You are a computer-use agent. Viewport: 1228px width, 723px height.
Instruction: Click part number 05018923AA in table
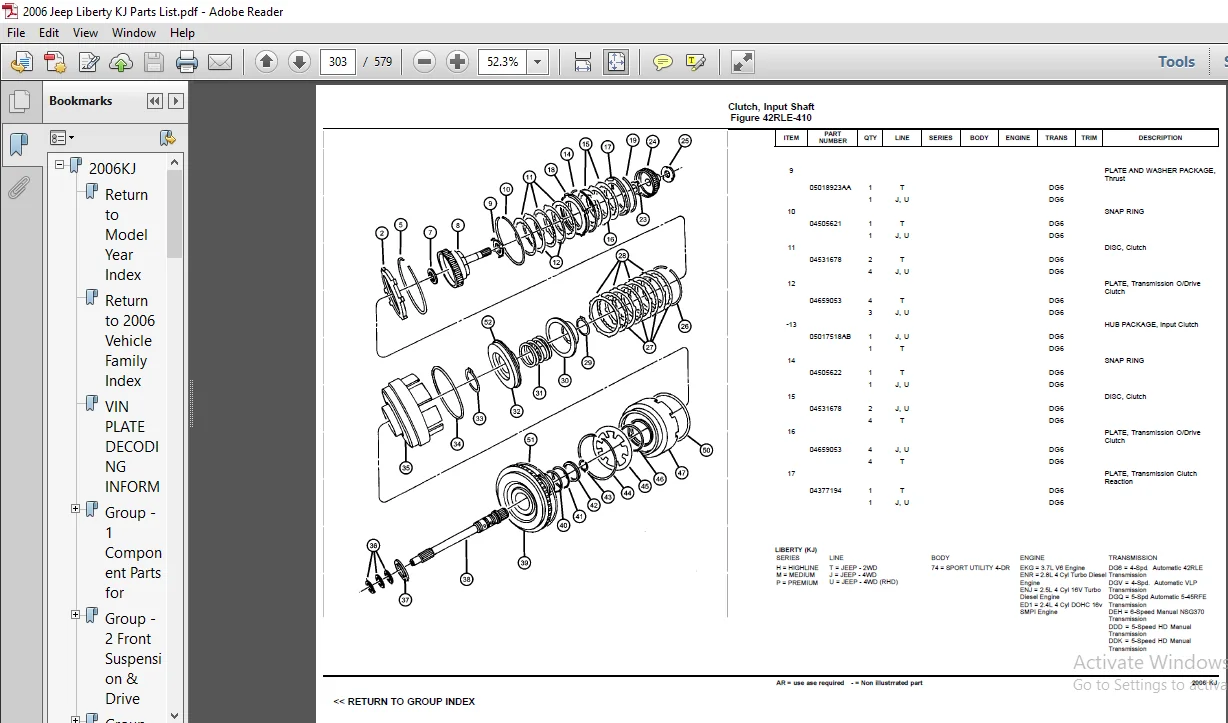click(830, 187)
